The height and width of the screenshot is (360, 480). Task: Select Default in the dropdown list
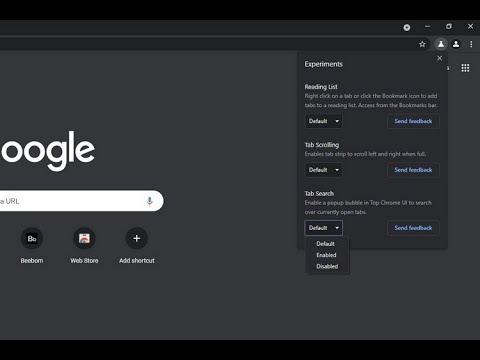tap(326, 244)
